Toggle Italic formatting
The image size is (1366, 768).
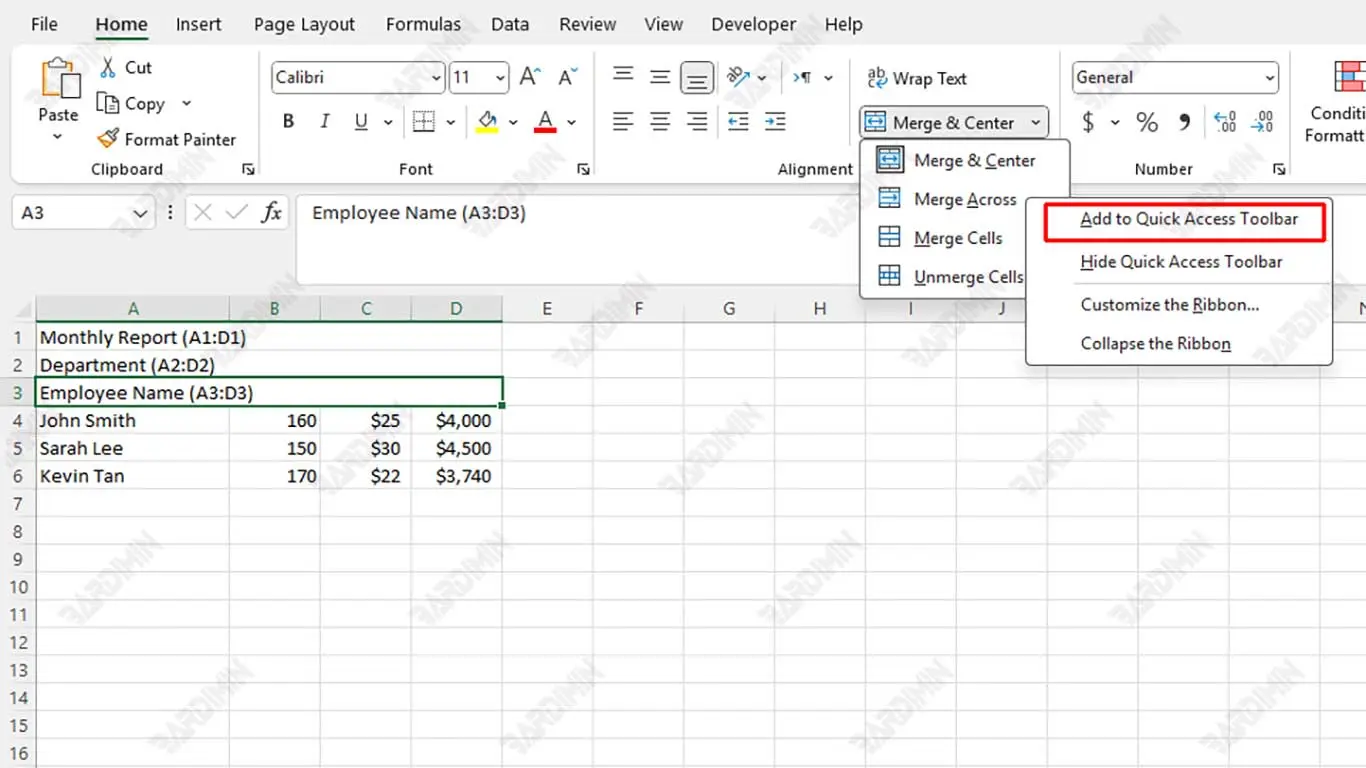(x=324, y=122)
